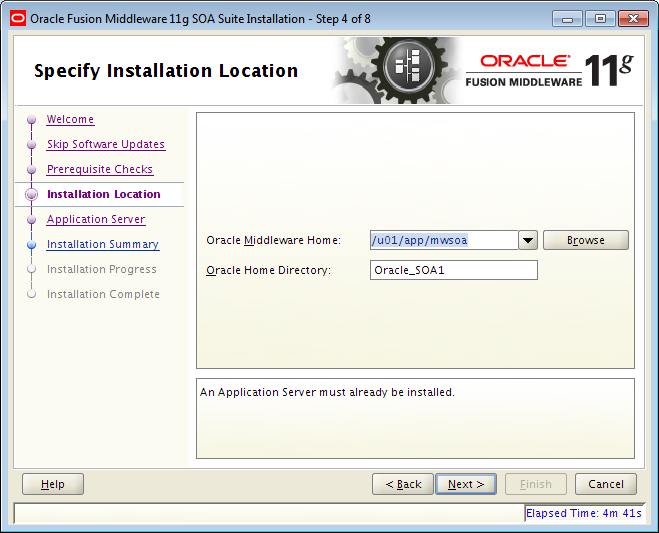This screenshot has width=659, height=533.
Task: Go Back to the previous step
Action: click(x=403, y=484)
